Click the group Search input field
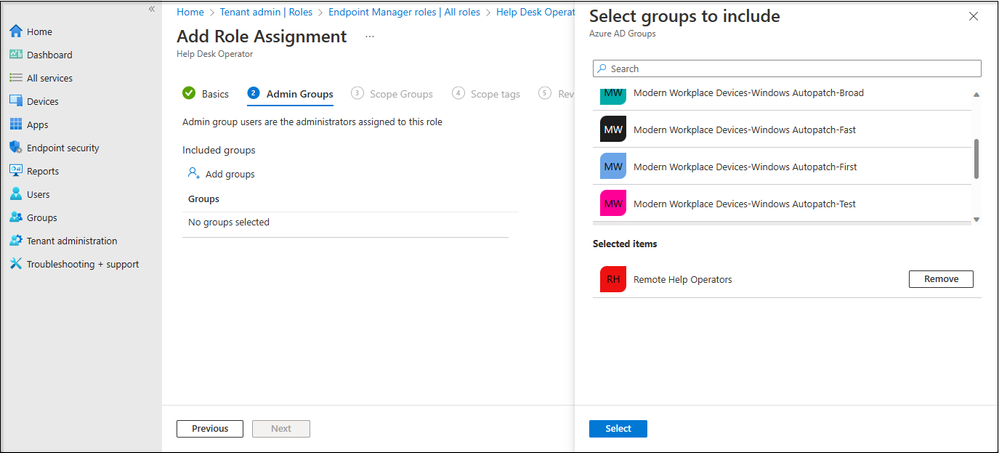The height and width of the screenshot is (453, 999). coord(787,68)
